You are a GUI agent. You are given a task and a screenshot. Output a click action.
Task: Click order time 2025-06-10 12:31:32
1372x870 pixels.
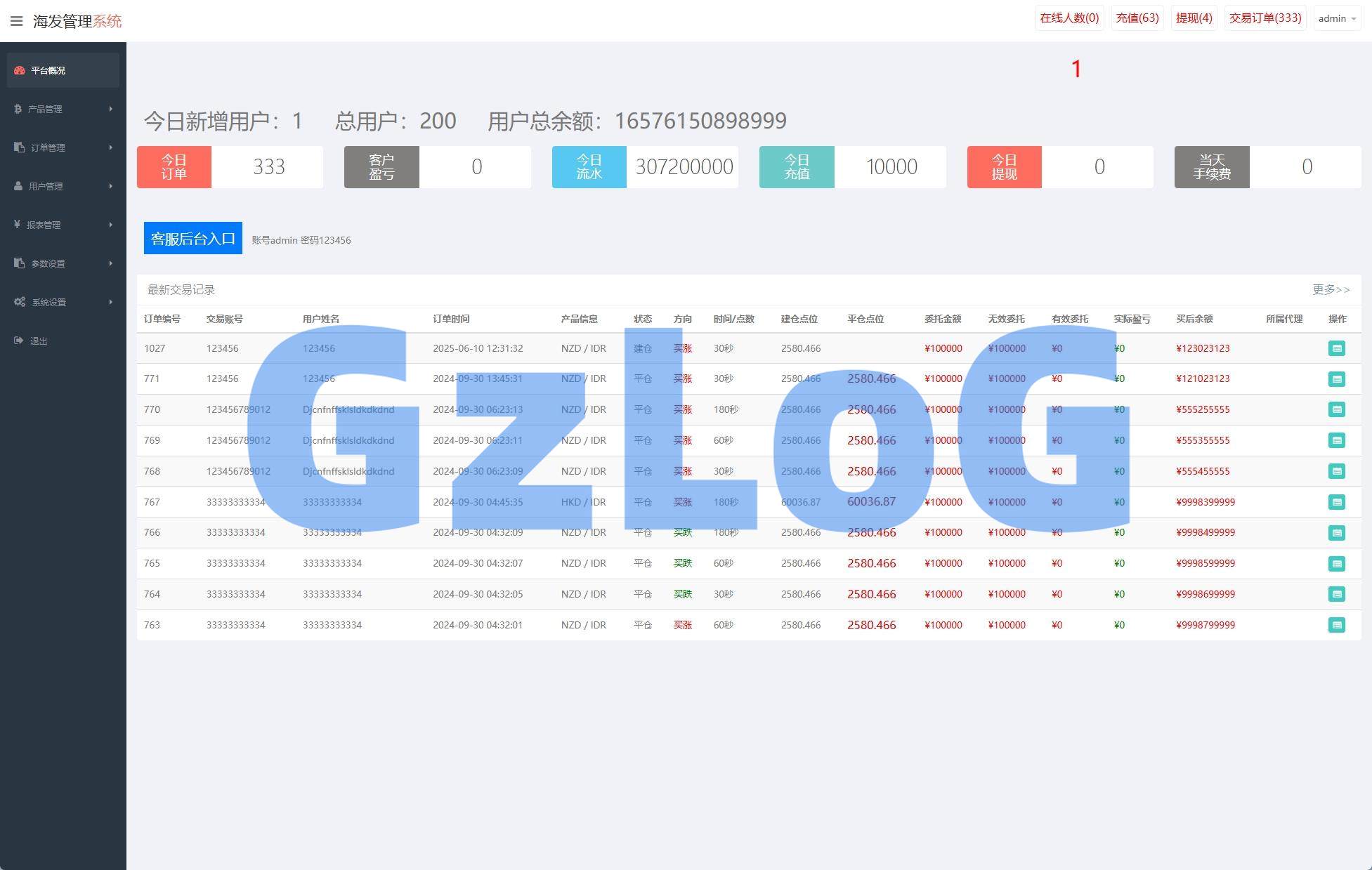478,348
